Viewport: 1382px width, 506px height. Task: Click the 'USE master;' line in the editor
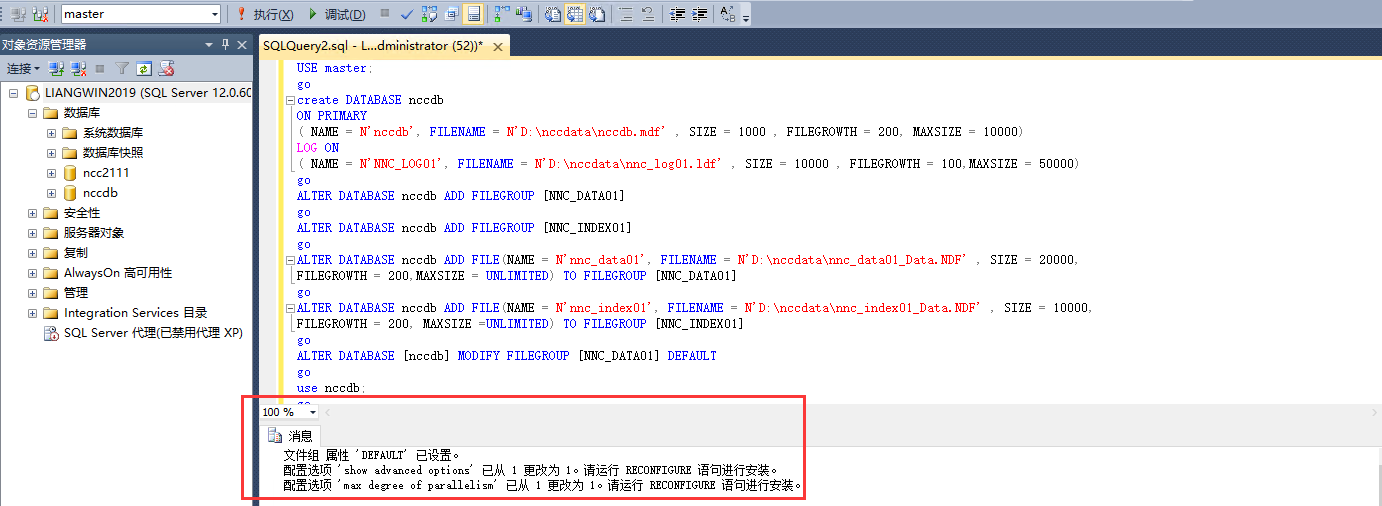pos(334,68)
